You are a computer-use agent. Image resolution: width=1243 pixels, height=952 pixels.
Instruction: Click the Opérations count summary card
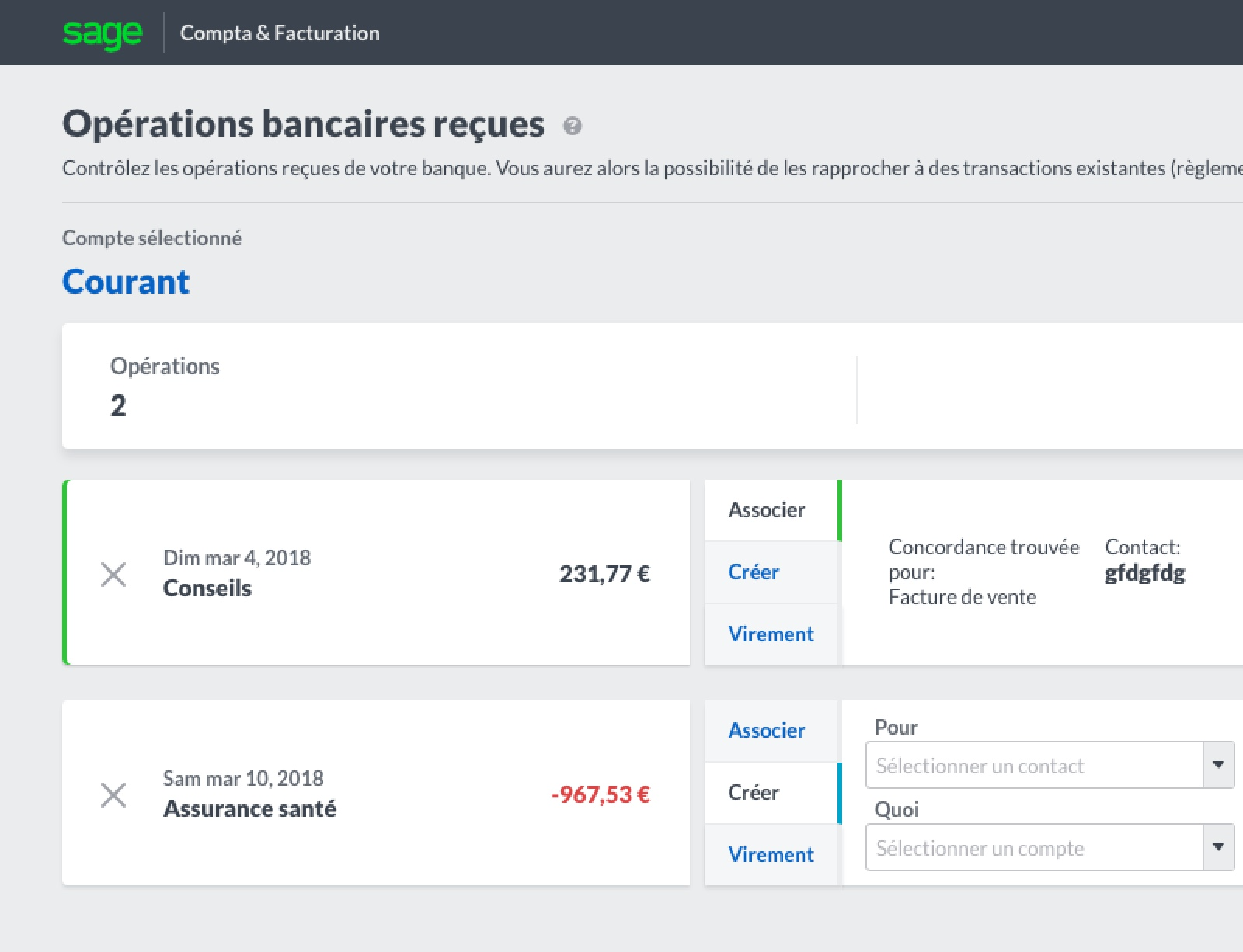coord(458,386)
